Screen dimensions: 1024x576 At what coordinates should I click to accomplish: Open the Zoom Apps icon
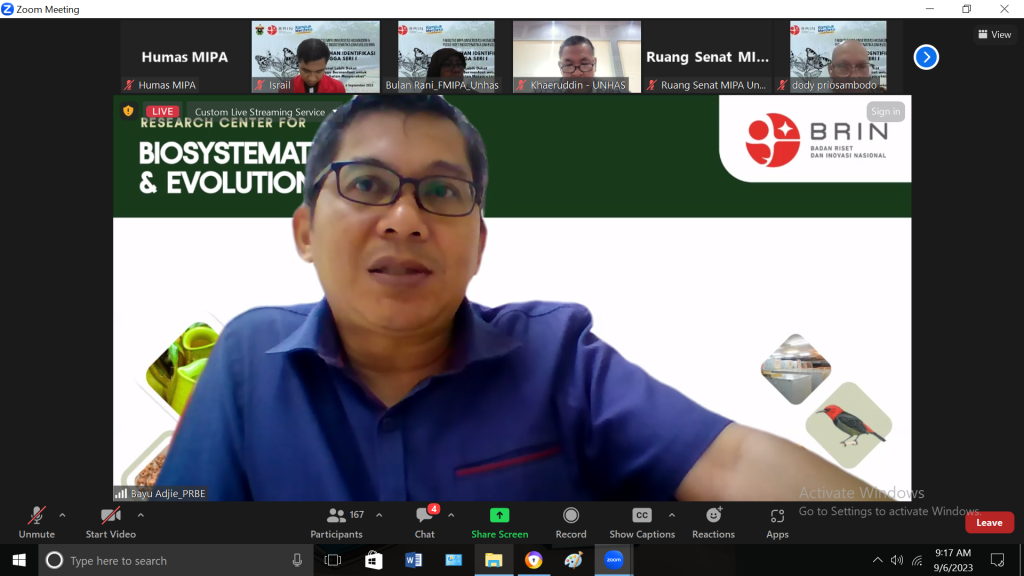click(x=777, y=516)
